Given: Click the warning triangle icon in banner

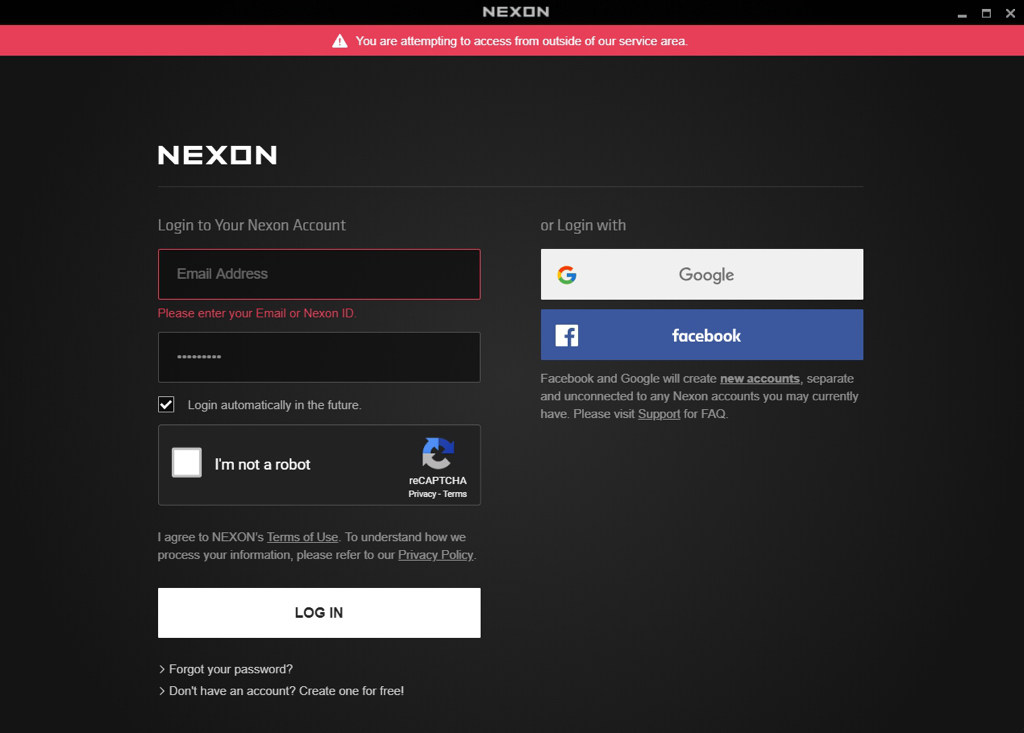Looking at the screenshot, I should [340, 41].
